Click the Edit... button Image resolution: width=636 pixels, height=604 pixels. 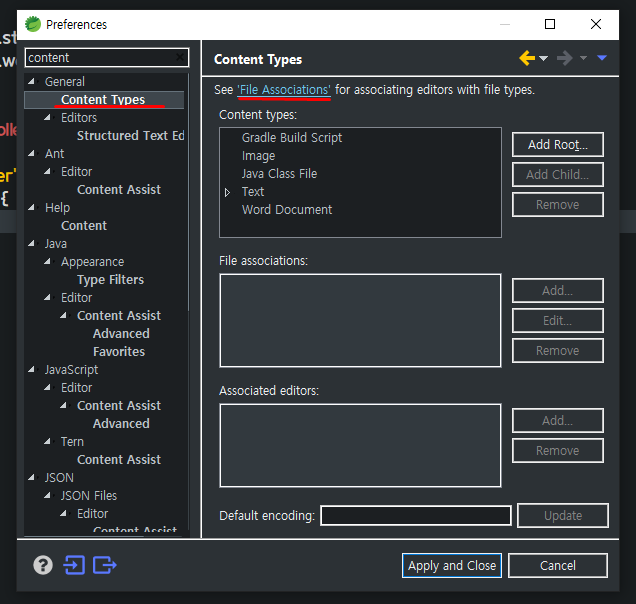(x=558, y=320)
